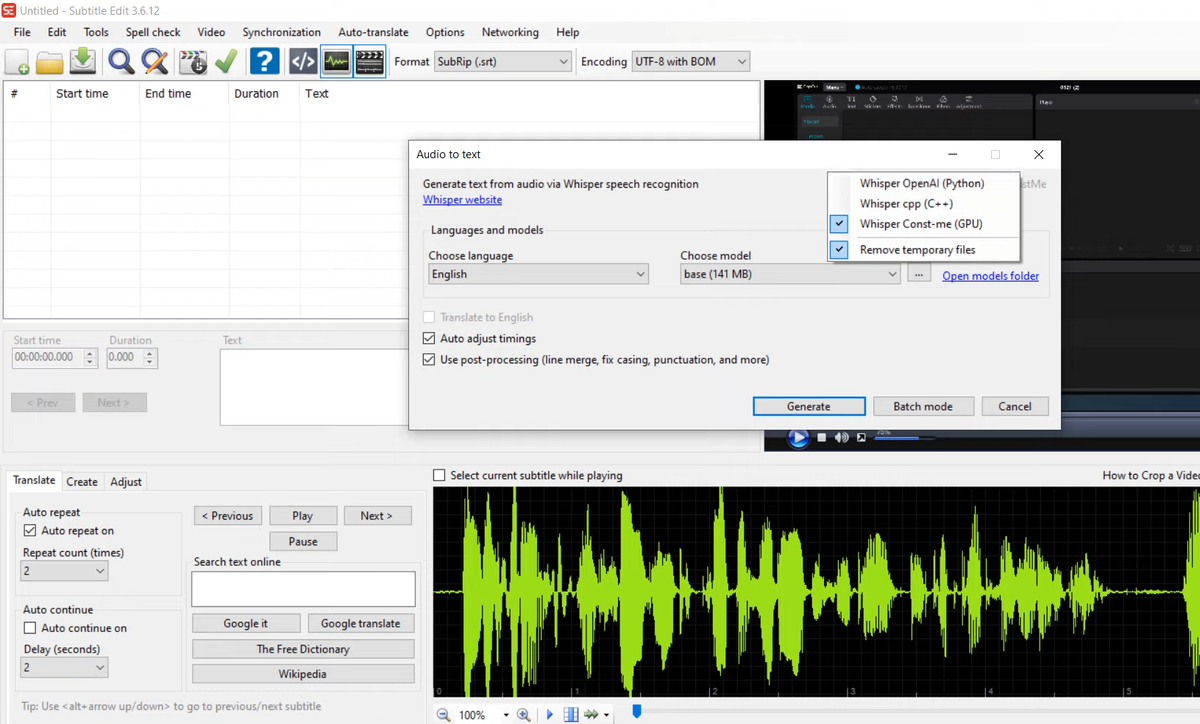The width and height of the screenshot is (1200, 724).
Task: Open Find with the magnifier icon
Action: point(121,62)
